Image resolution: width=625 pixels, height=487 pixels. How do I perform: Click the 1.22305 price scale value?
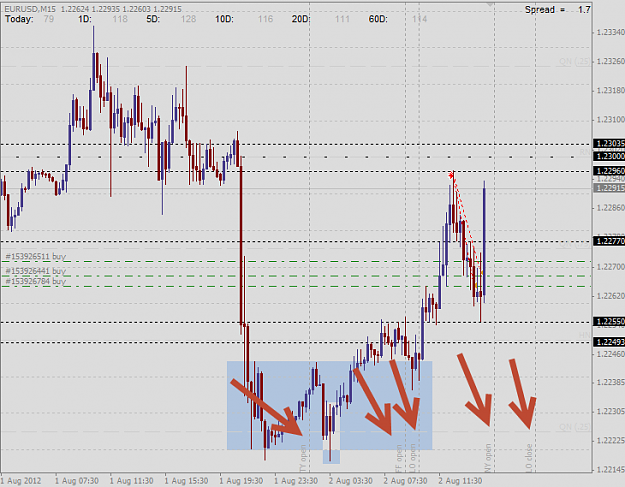coord(610,411)
